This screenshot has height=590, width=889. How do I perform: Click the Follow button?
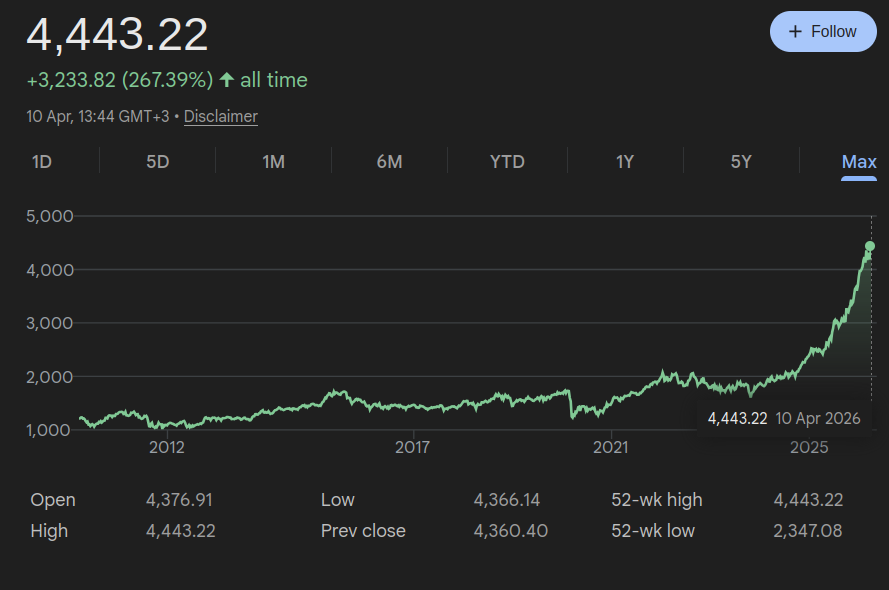click(823, 32)
